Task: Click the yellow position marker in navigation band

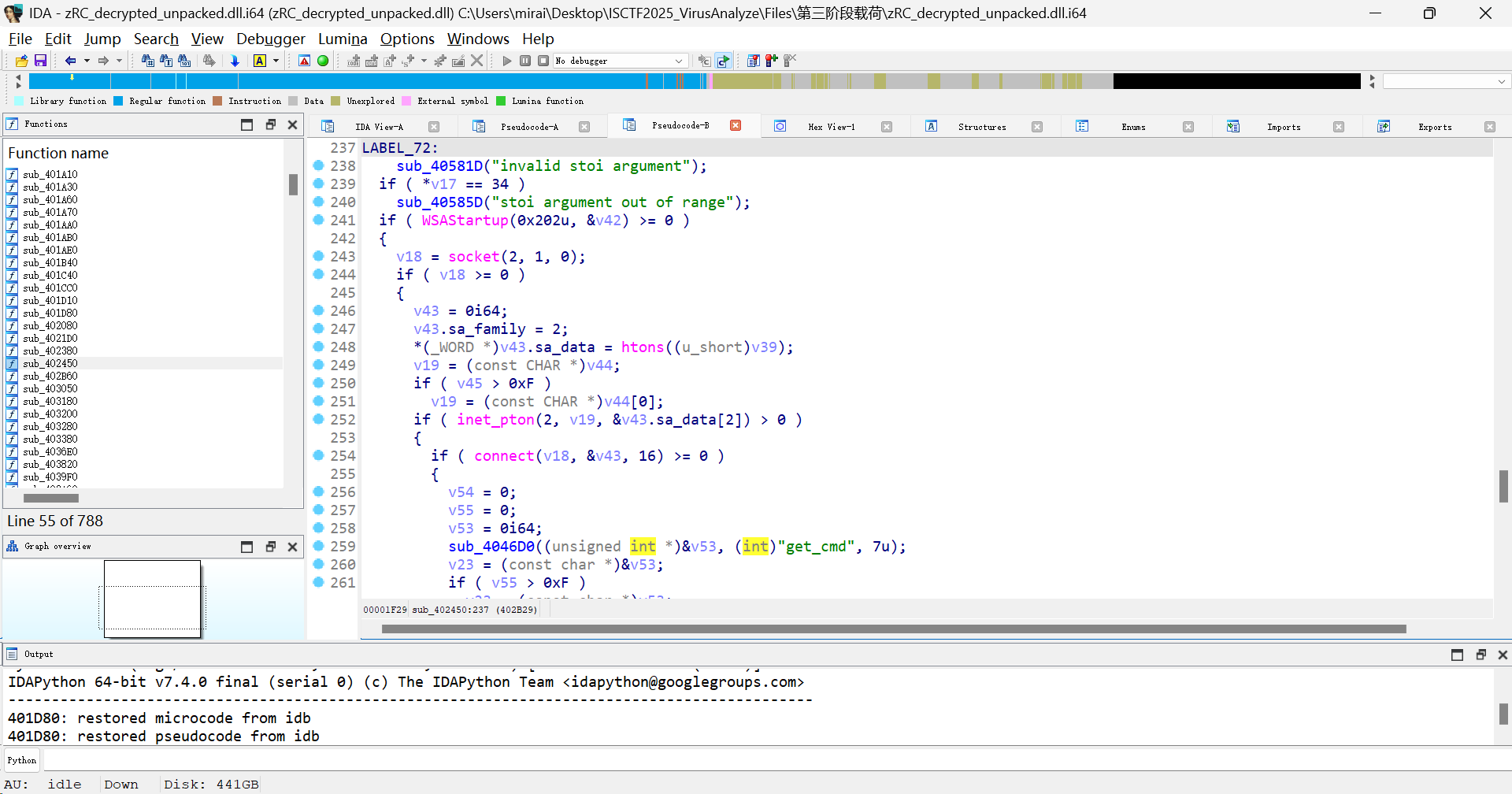Action: [x=72, y=77]
